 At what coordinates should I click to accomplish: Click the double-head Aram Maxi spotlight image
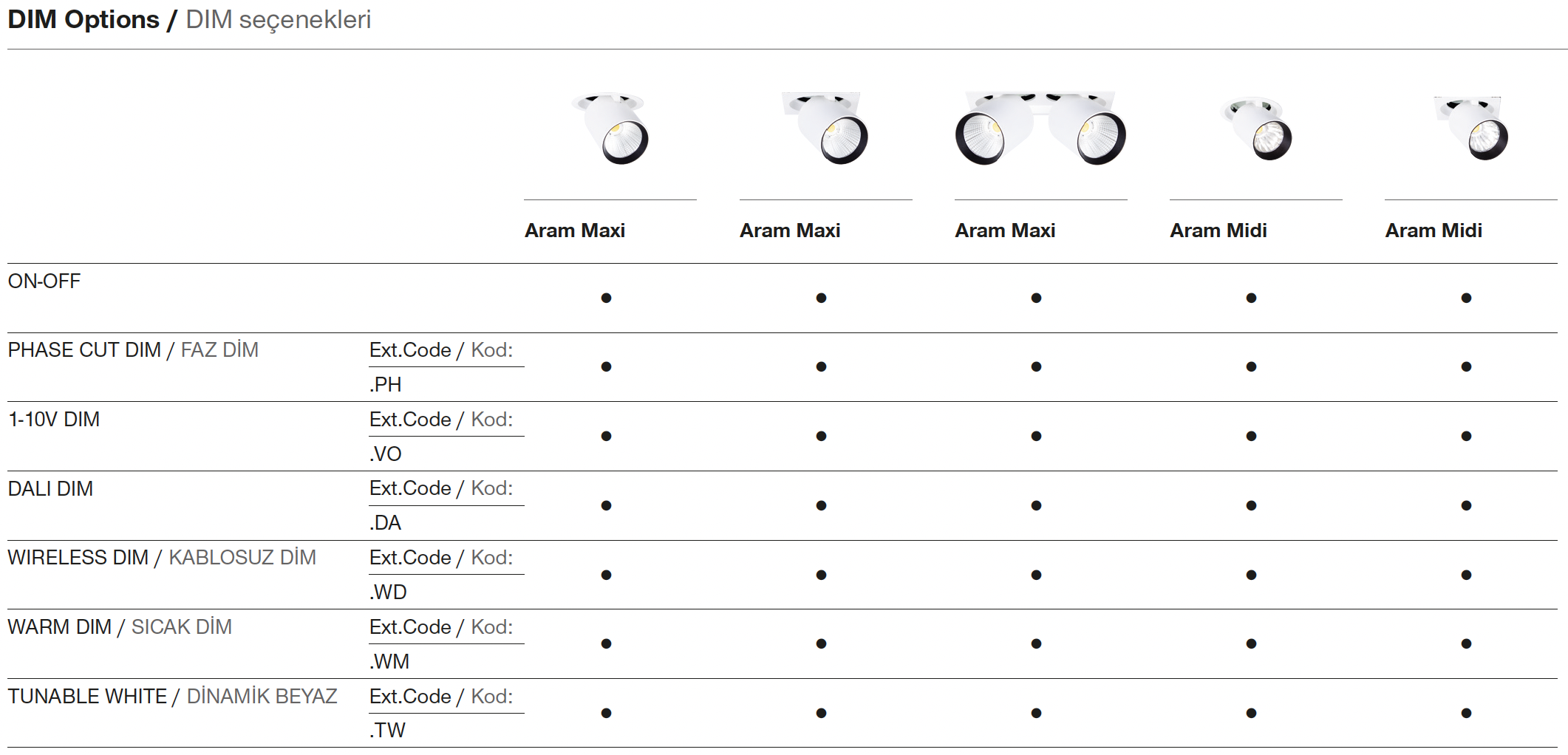(x=1040, y=128)
